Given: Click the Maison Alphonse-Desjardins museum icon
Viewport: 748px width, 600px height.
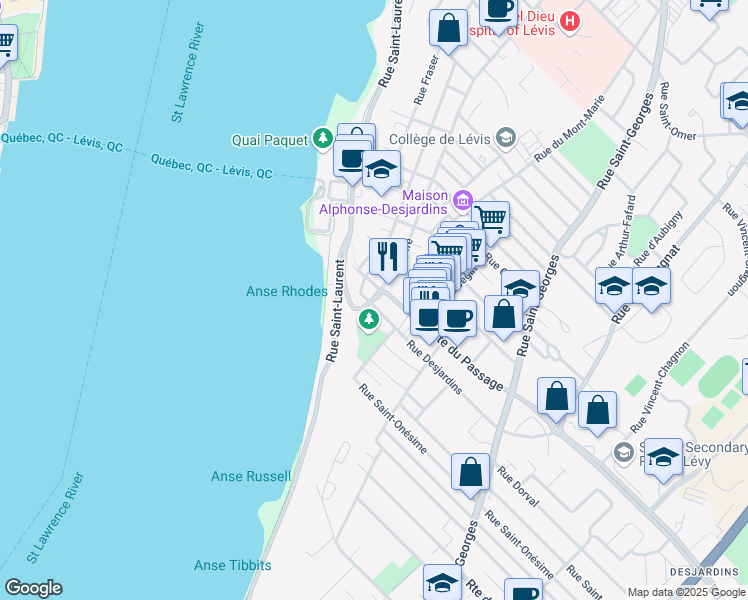Looking at the screenshot, I should pos(463,200).
